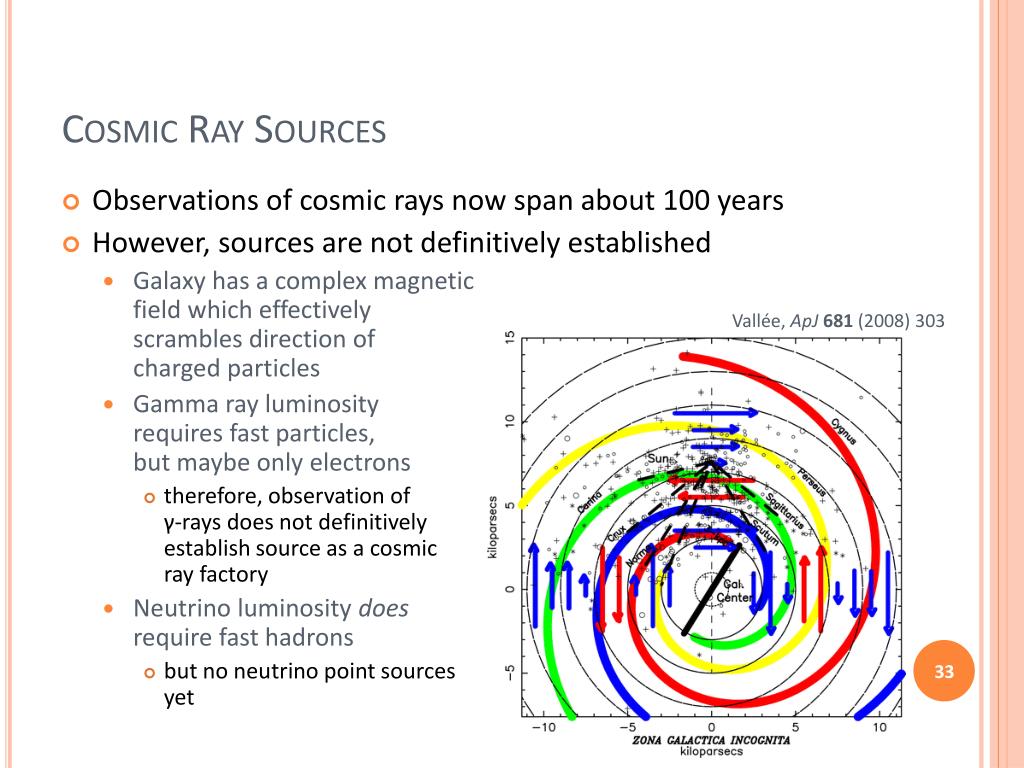Click the "Sun" label in the galaxy diagram
The height and width of the screenshot is (768, 1024).
[657, 458]
